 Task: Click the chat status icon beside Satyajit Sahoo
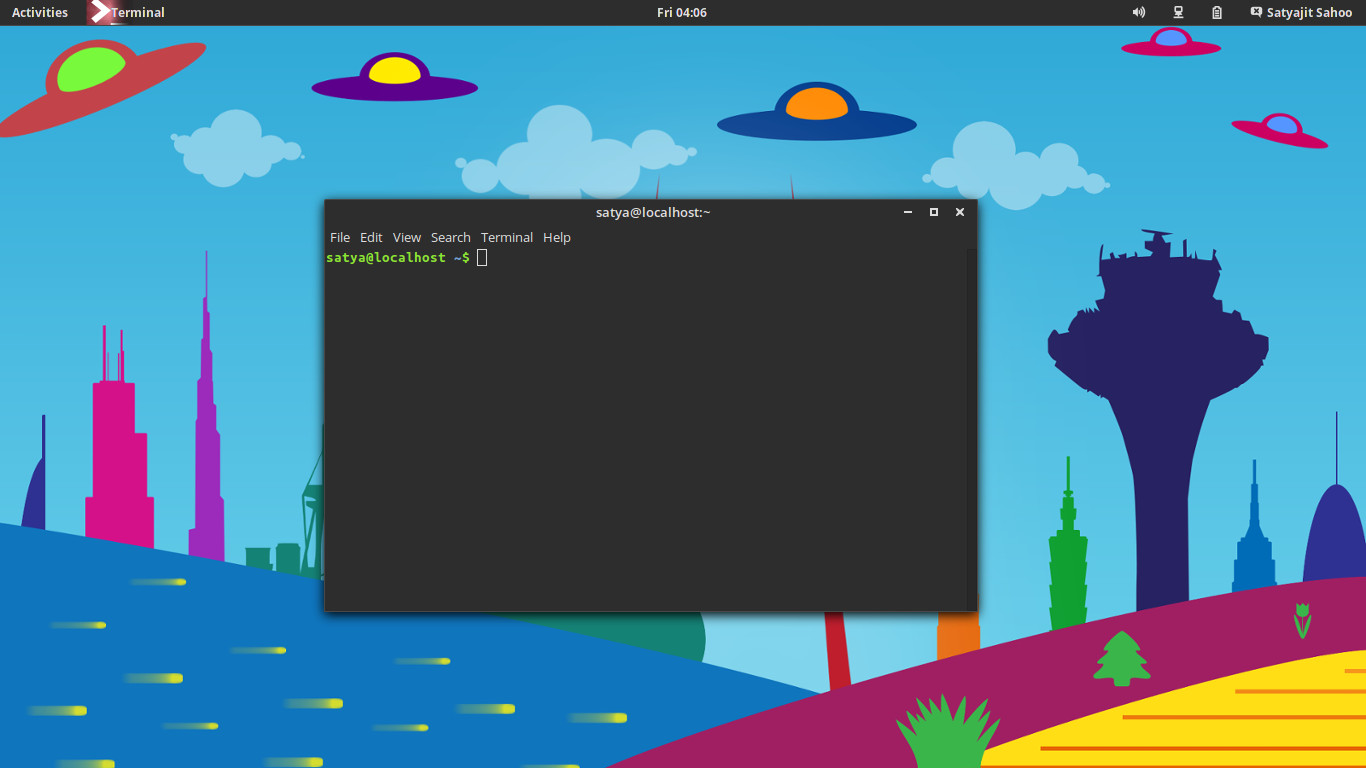coord(1256,13)
